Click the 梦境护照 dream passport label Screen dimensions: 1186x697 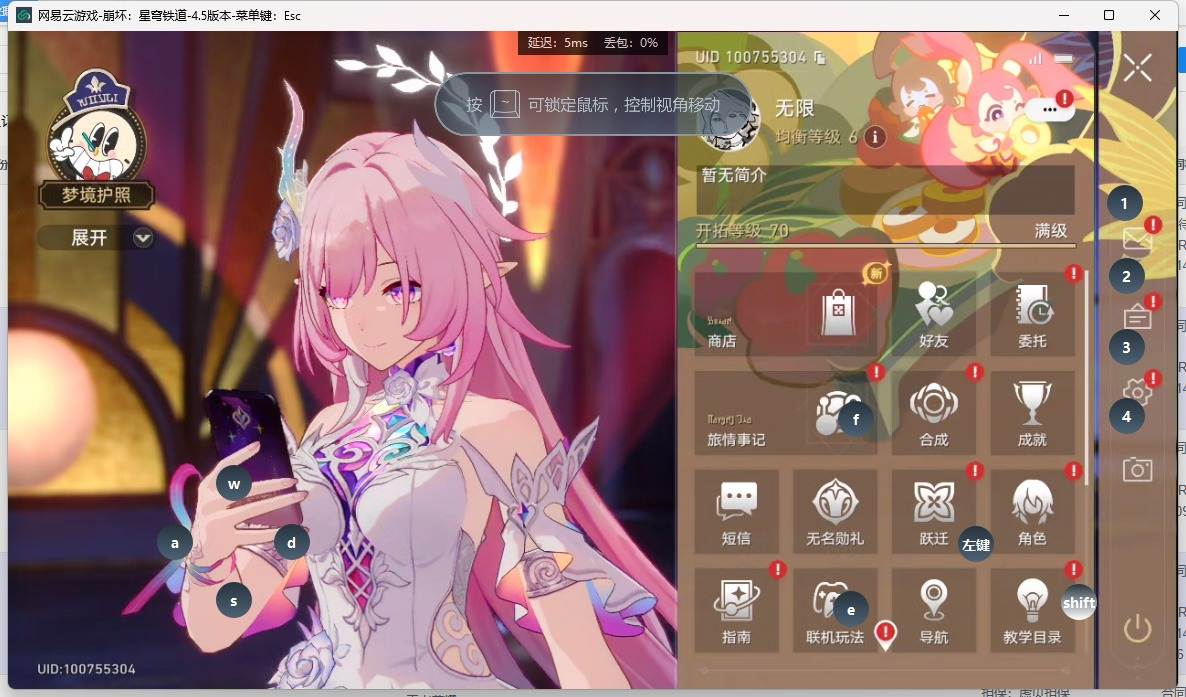coord(97,195)
